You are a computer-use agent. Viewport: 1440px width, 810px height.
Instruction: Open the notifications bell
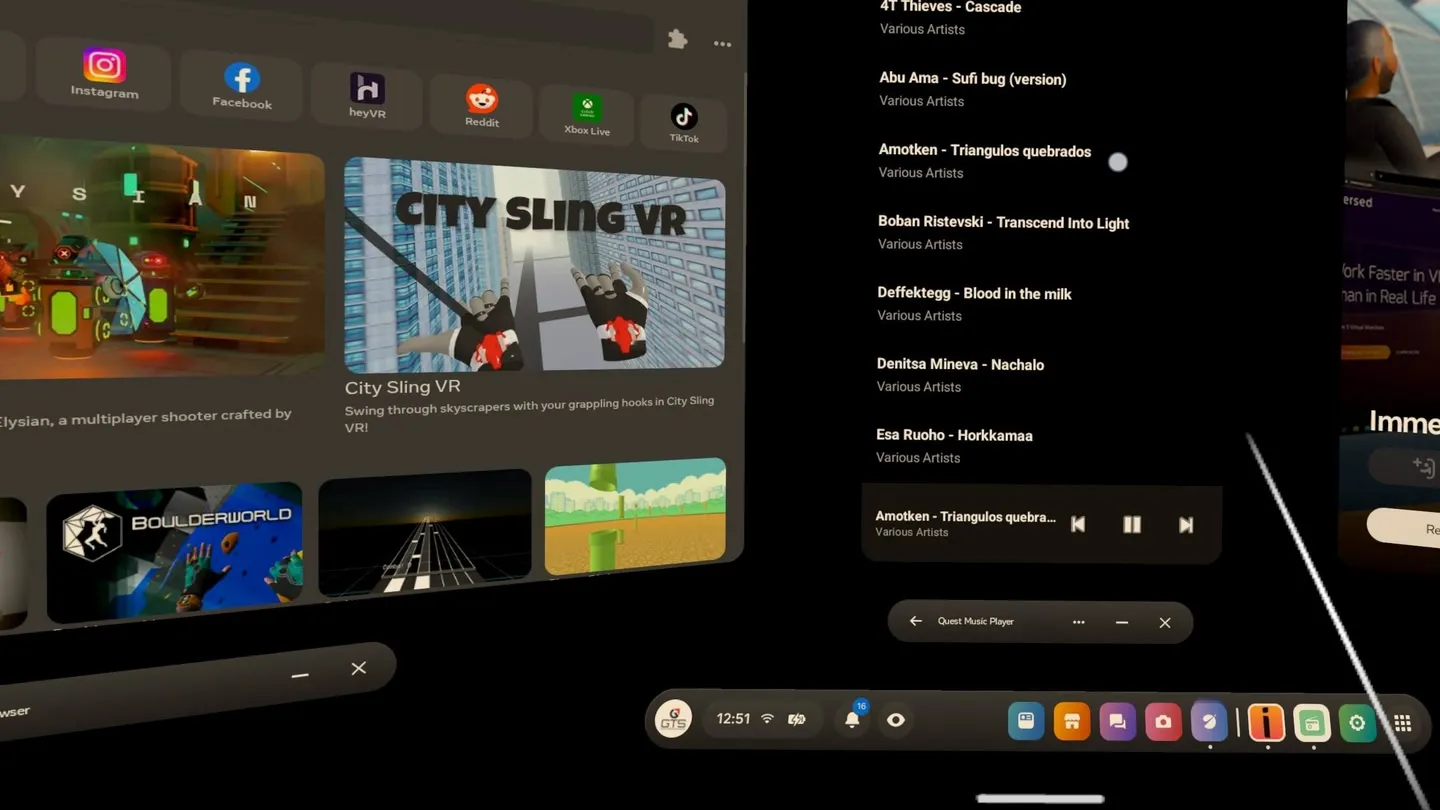pyautogui.click(x=852, y=720)
